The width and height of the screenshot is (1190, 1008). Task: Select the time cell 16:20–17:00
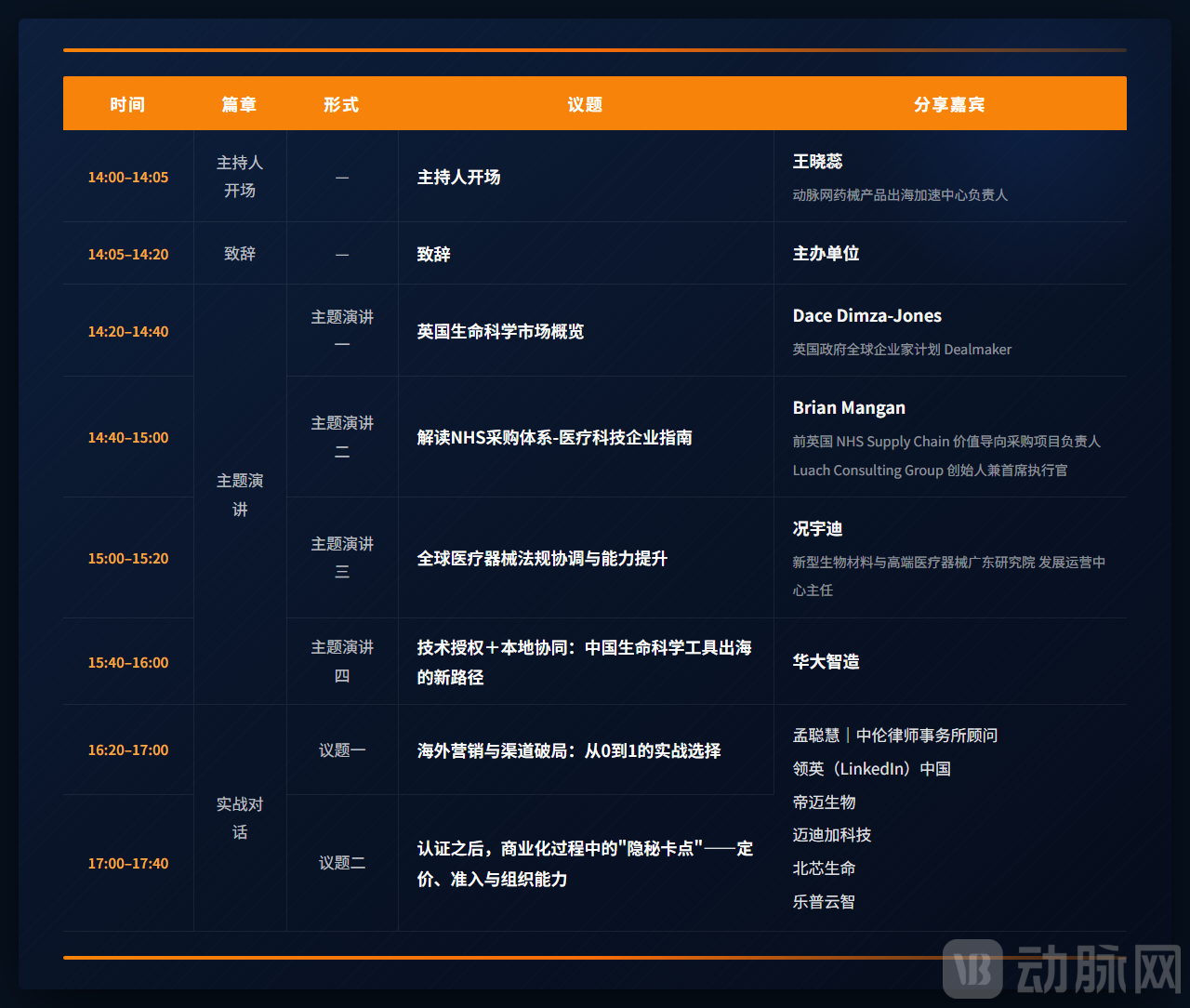click(x=128, y=749)
